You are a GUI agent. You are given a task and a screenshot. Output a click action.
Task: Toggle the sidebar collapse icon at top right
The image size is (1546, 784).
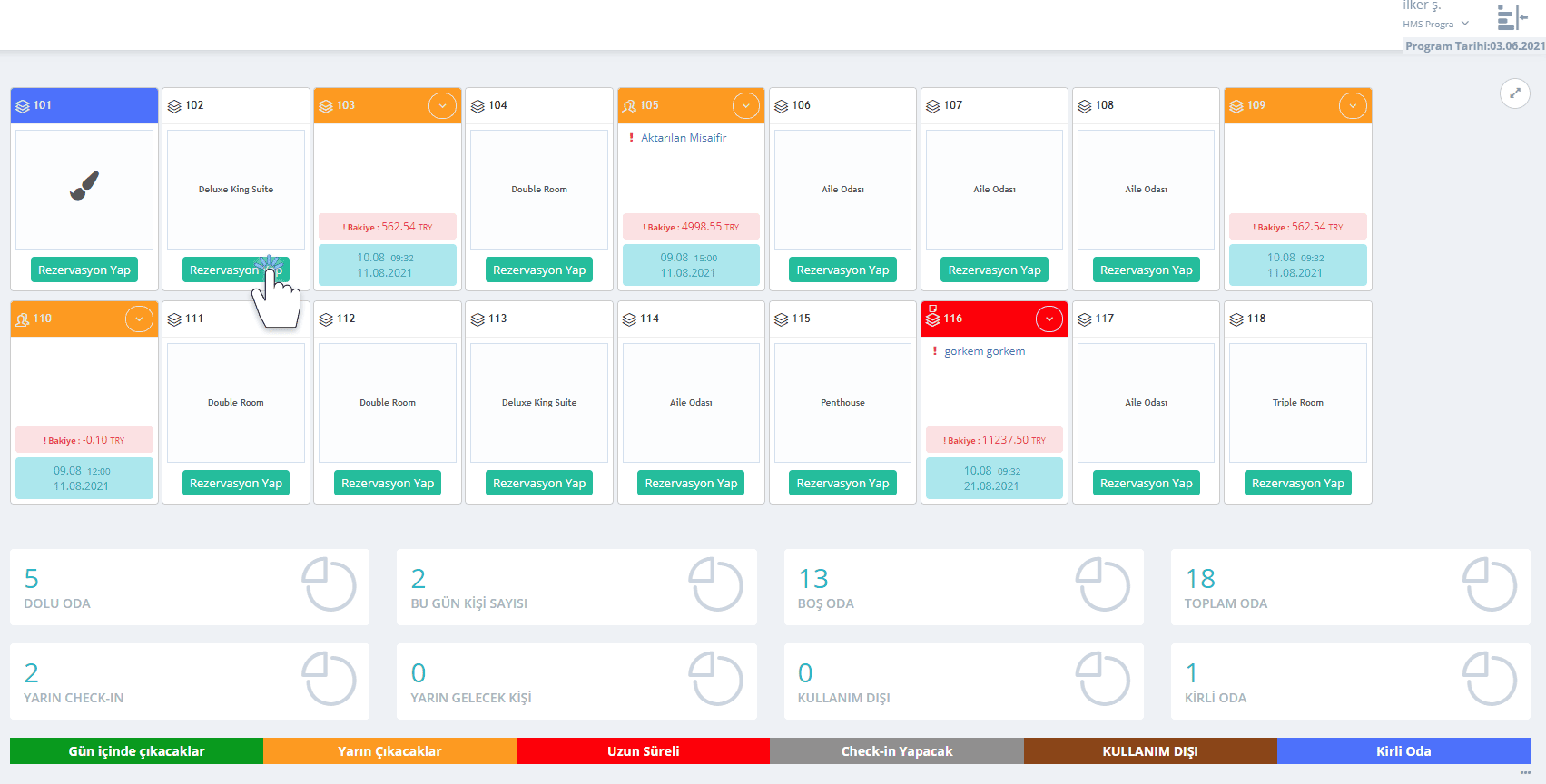[x=1512, y=17]
